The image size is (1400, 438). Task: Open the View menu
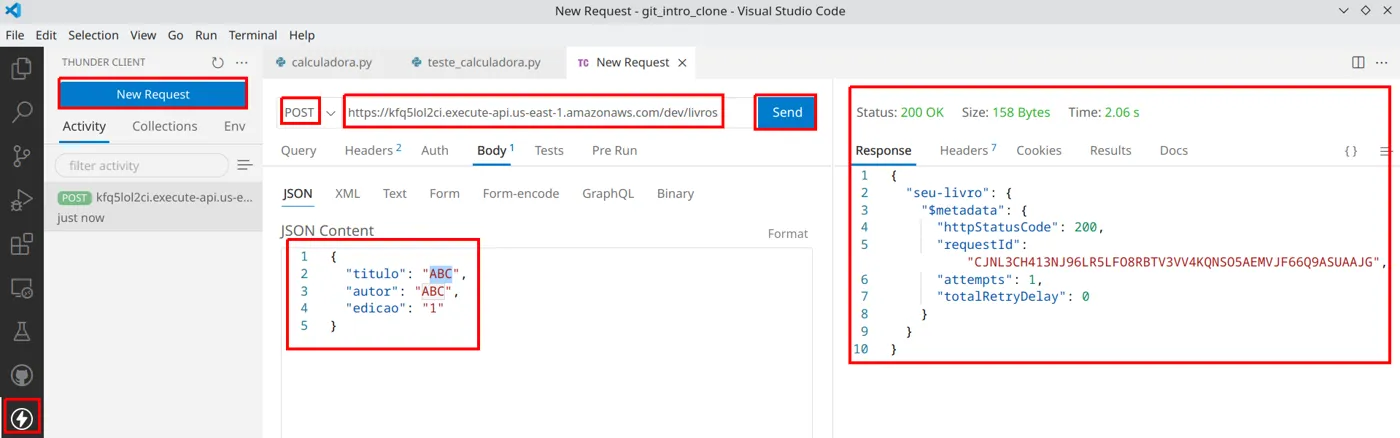(143, 35)
